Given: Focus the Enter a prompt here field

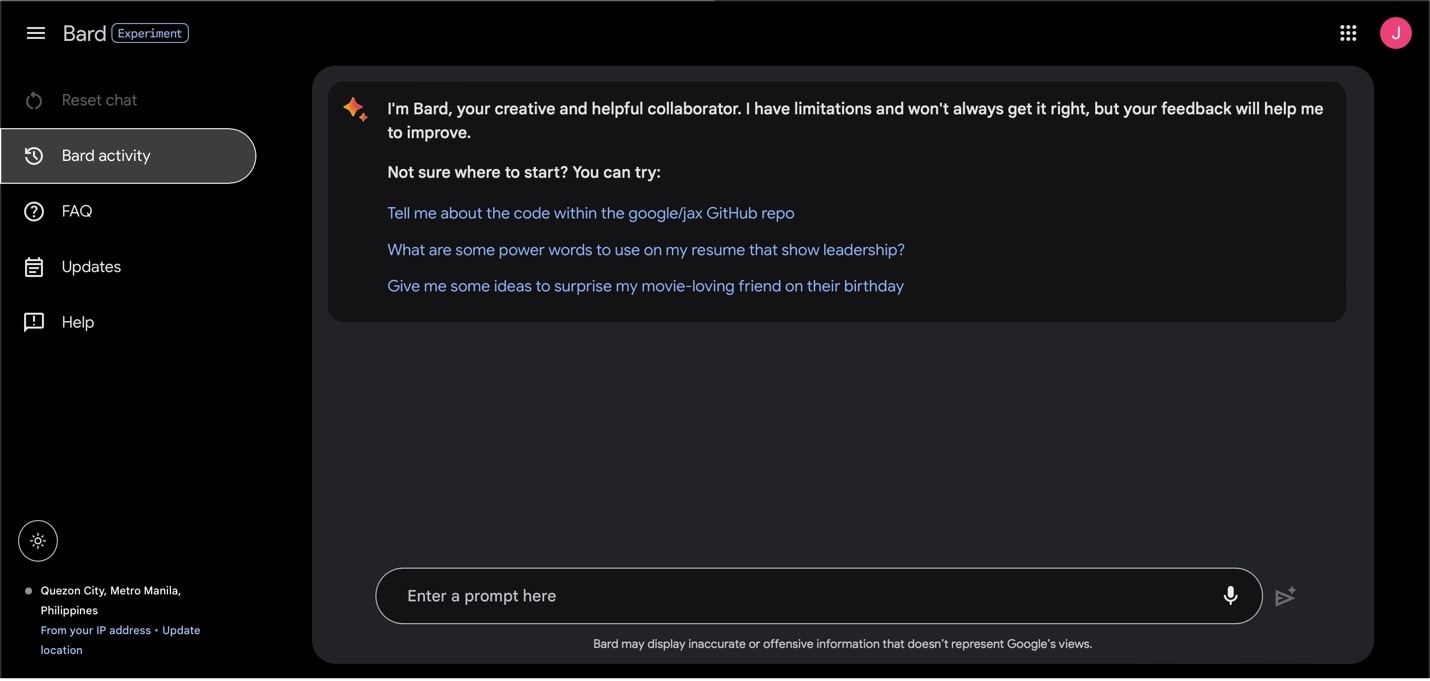Looking at the screenshot, I should point(819,596).
